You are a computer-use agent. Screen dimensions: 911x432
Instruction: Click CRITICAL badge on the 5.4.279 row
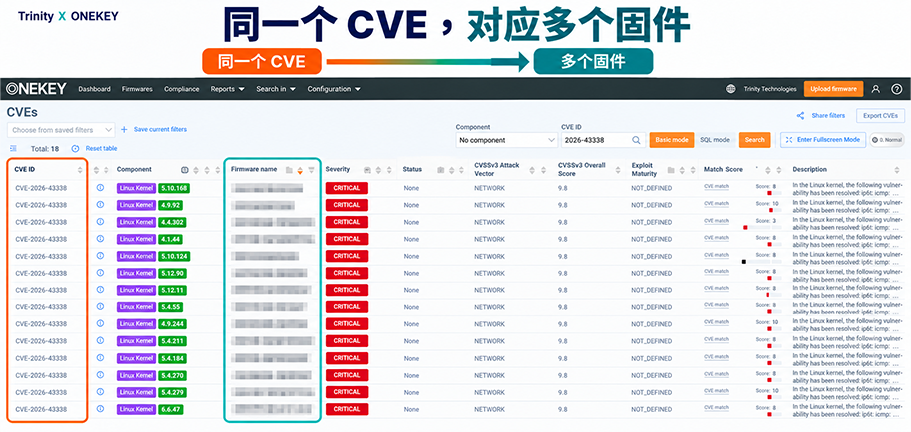click(347, 392)
